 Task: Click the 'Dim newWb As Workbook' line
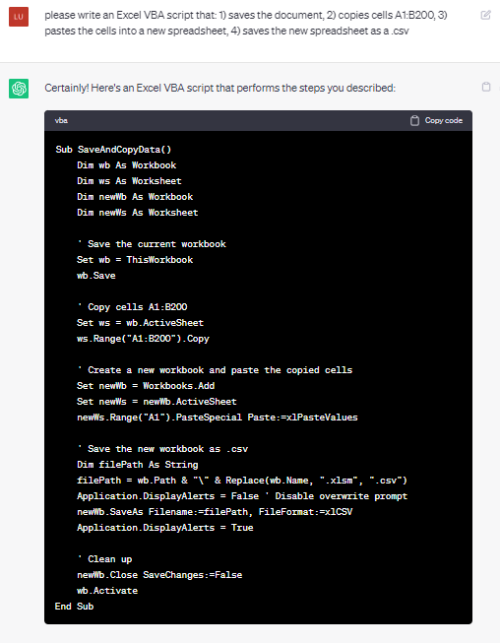coord(135,197)
